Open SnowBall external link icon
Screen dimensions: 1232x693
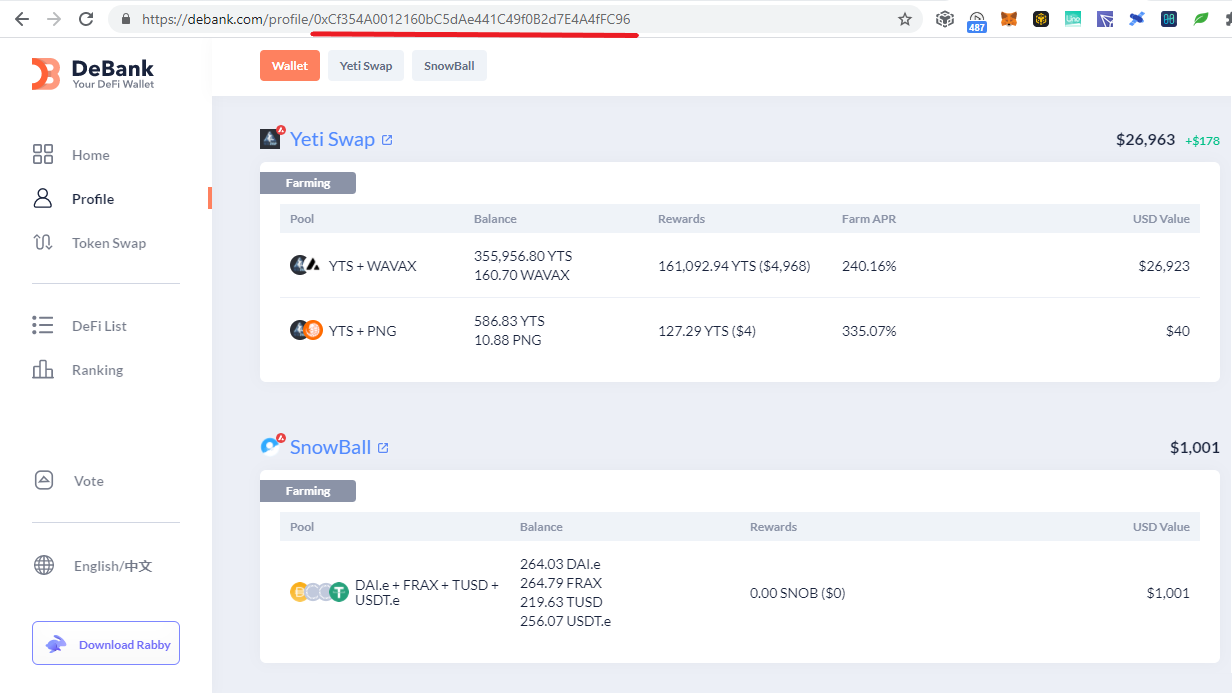pyautogui.click(x=383, y=448)
